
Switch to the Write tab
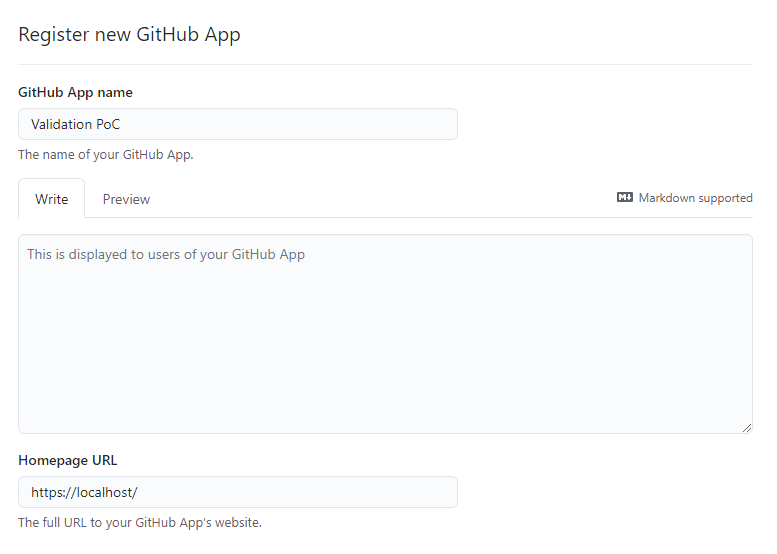(x=52, y=199)
